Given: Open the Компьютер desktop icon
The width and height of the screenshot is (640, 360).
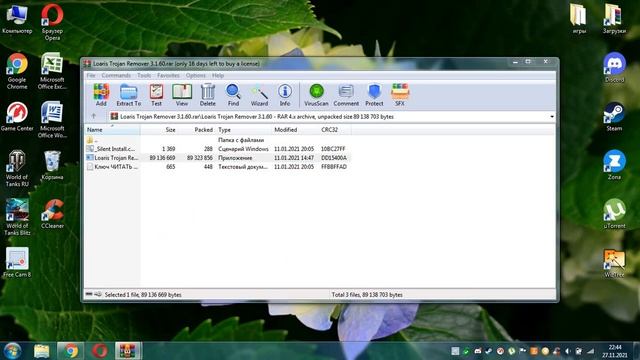Looking at the screenshot, I should [x=17, y=19].
